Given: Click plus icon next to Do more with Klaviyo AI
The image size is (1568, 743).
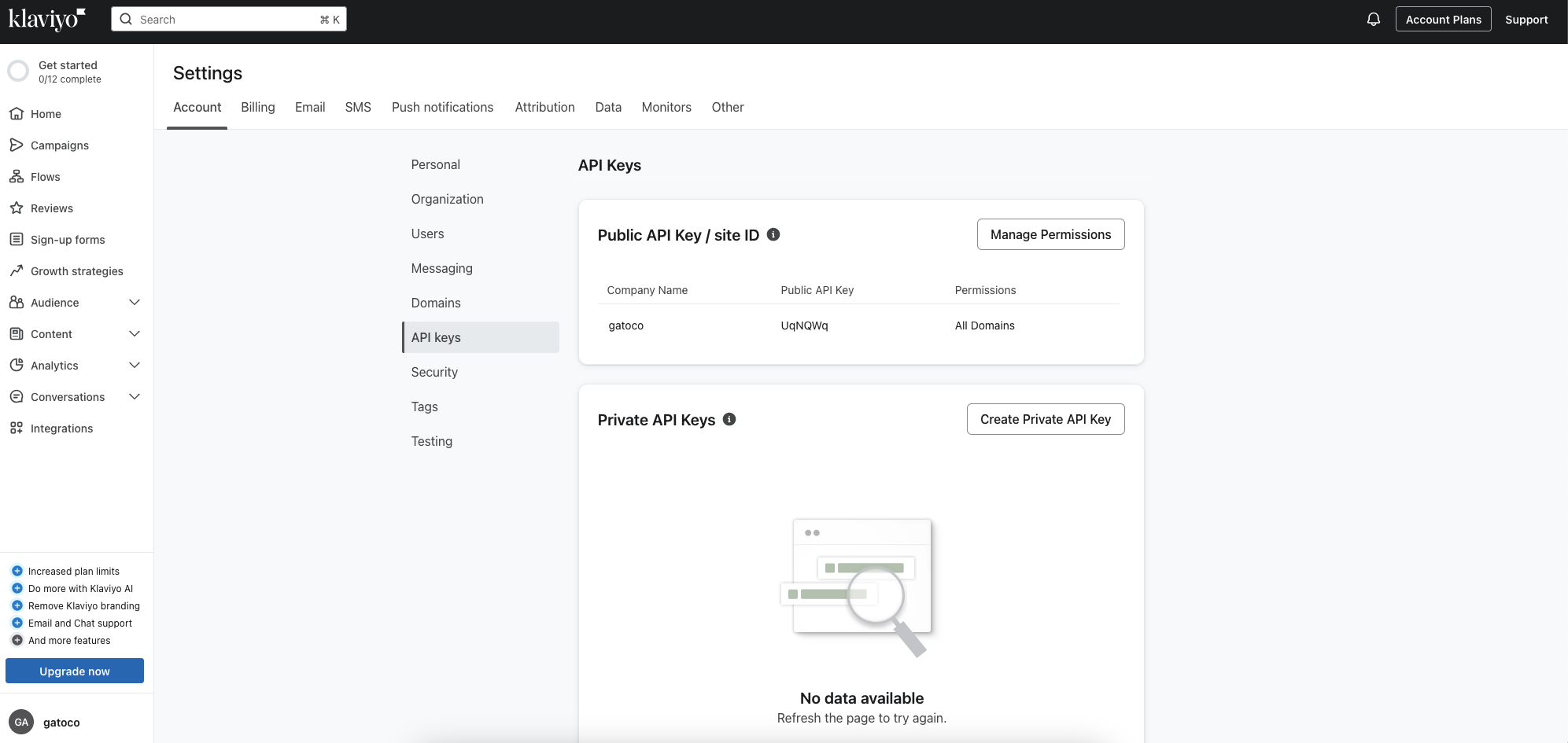Looking at the screenshot, I should 17,588.
